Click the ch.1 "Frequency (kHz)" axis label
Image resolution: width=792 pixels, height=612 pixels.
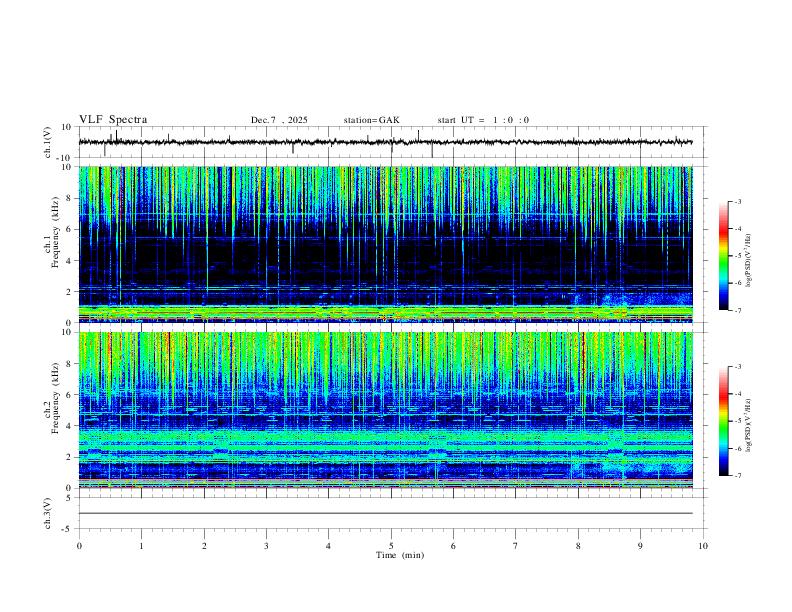click(x=56, y=232)
